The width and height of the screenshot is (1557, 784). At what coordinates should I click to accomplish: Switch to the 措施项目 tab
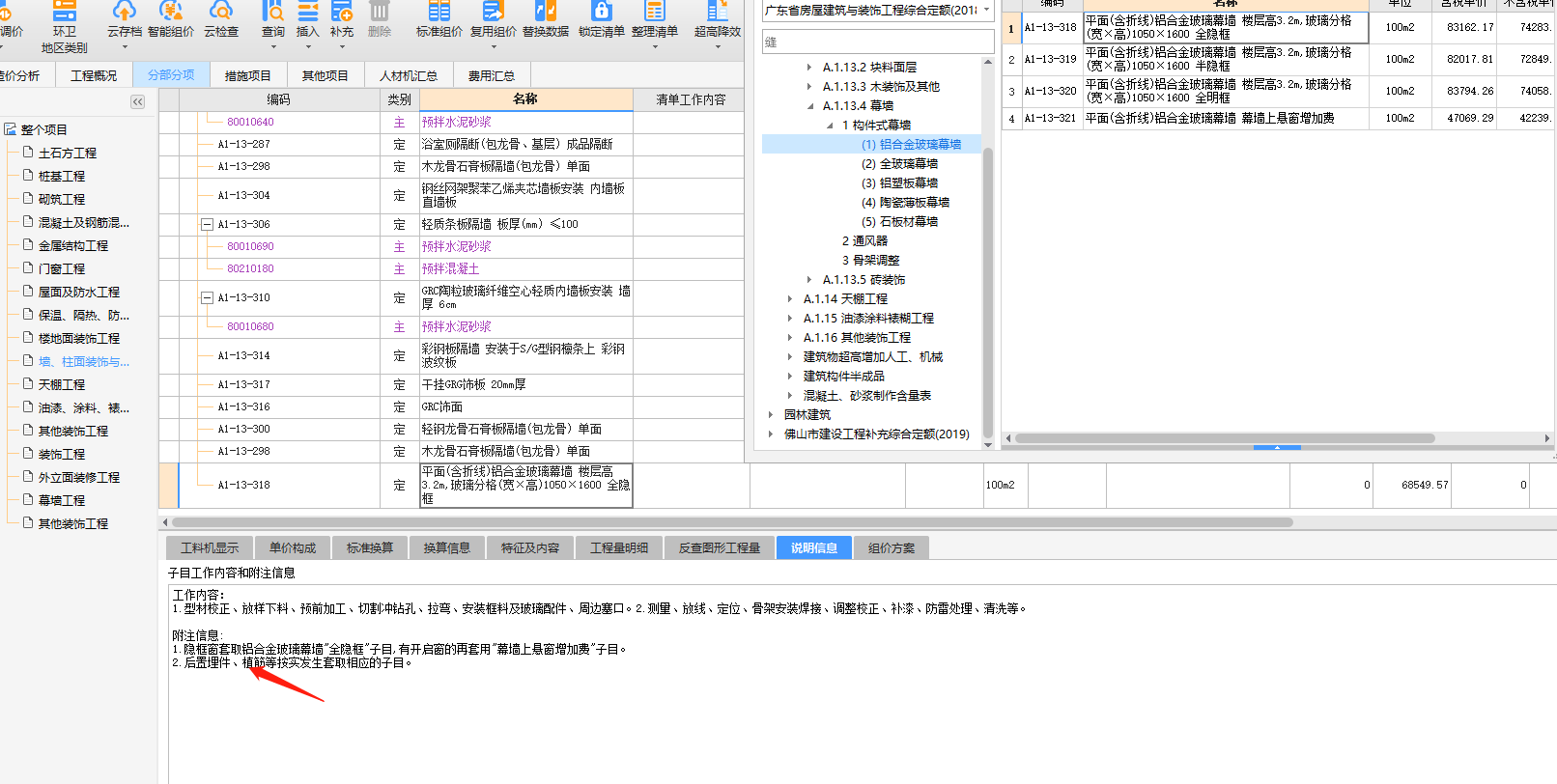(248, 75)
